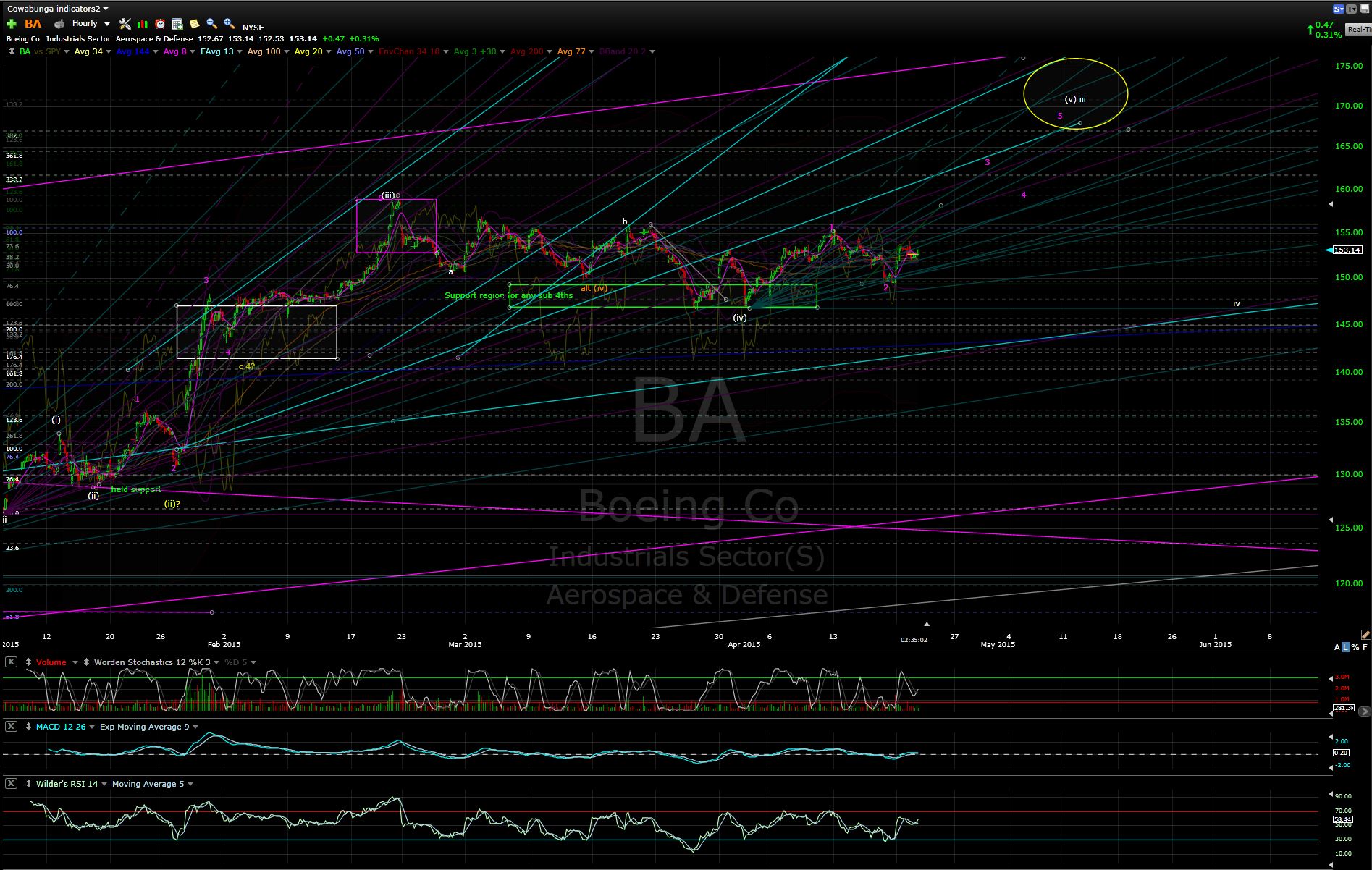Screen dimensions: 1372x870
Task: Click the orange BA ticker symbol
Action: click(x=33, y=24)
